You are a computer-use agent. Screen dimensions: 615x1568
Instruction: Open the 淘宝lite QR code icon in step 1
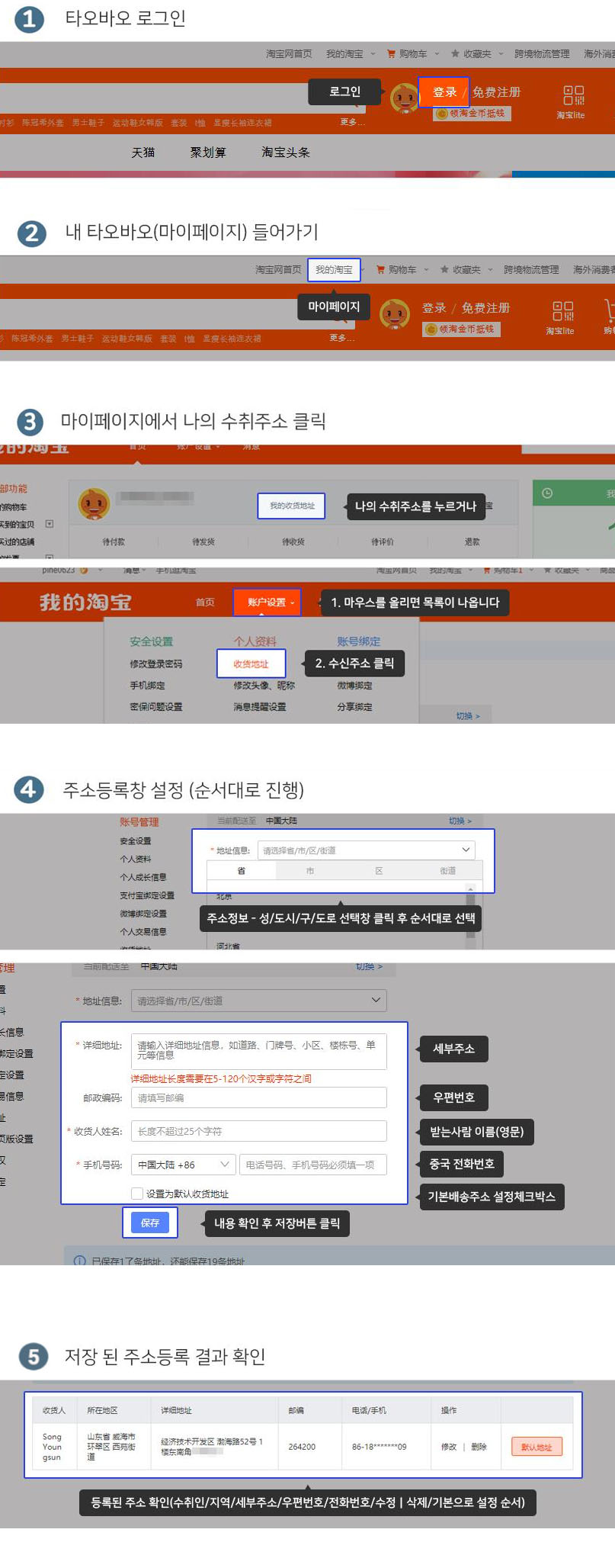(x=573, y=95)
